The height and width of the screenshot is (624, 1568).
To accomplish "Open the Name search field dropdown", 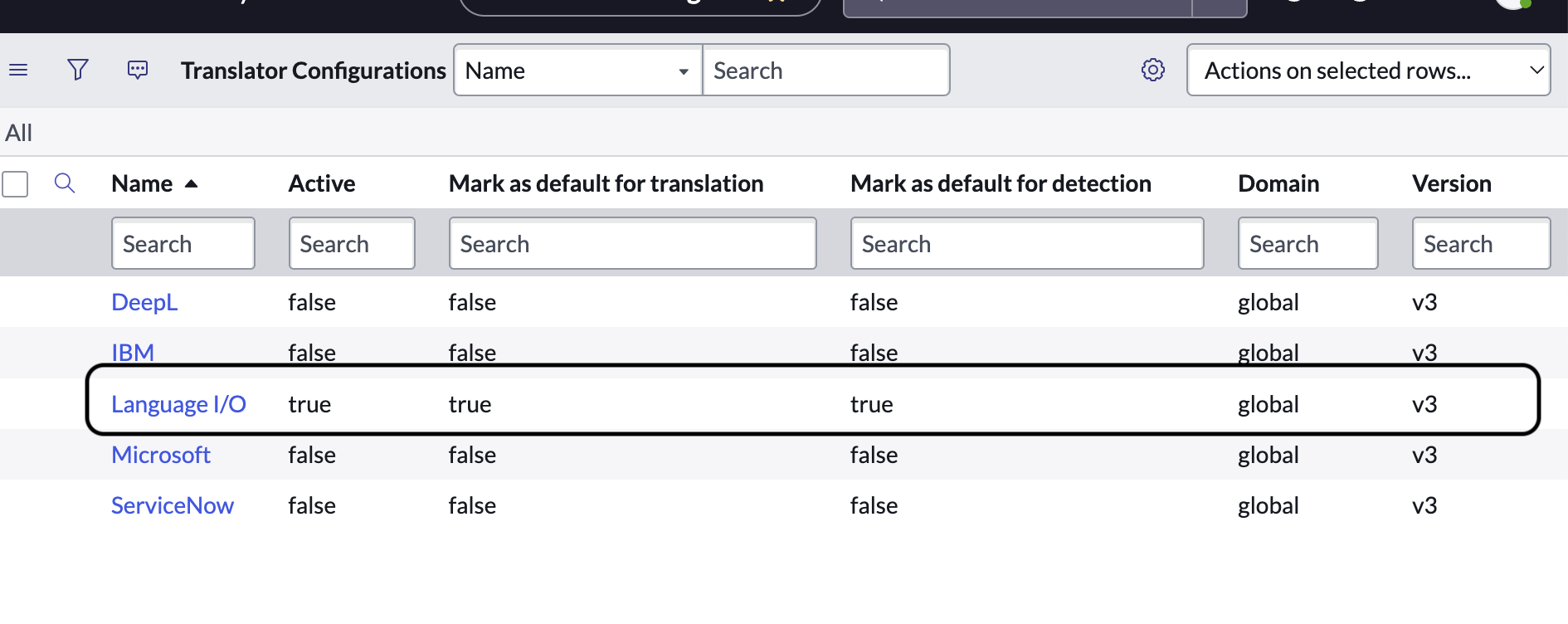I will pyautogui.click(x=577, y=71).
